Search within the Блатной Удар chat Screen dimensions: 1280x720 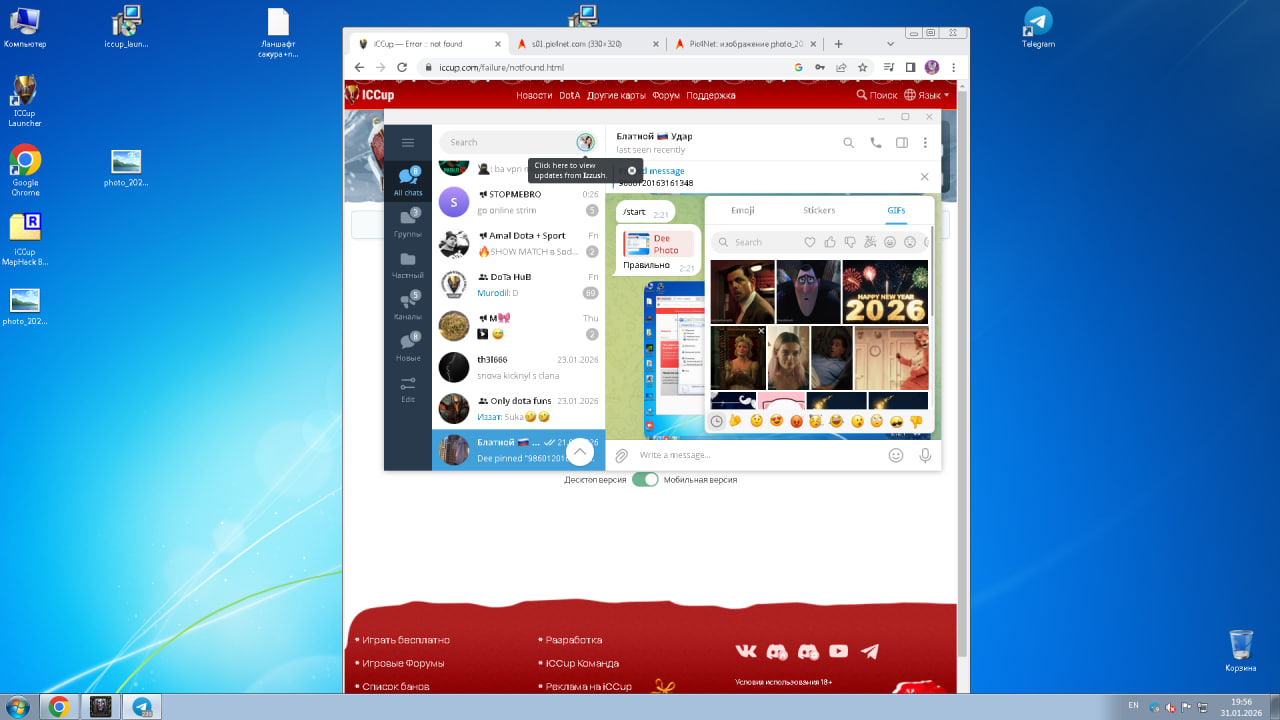[x=849, y=143]
